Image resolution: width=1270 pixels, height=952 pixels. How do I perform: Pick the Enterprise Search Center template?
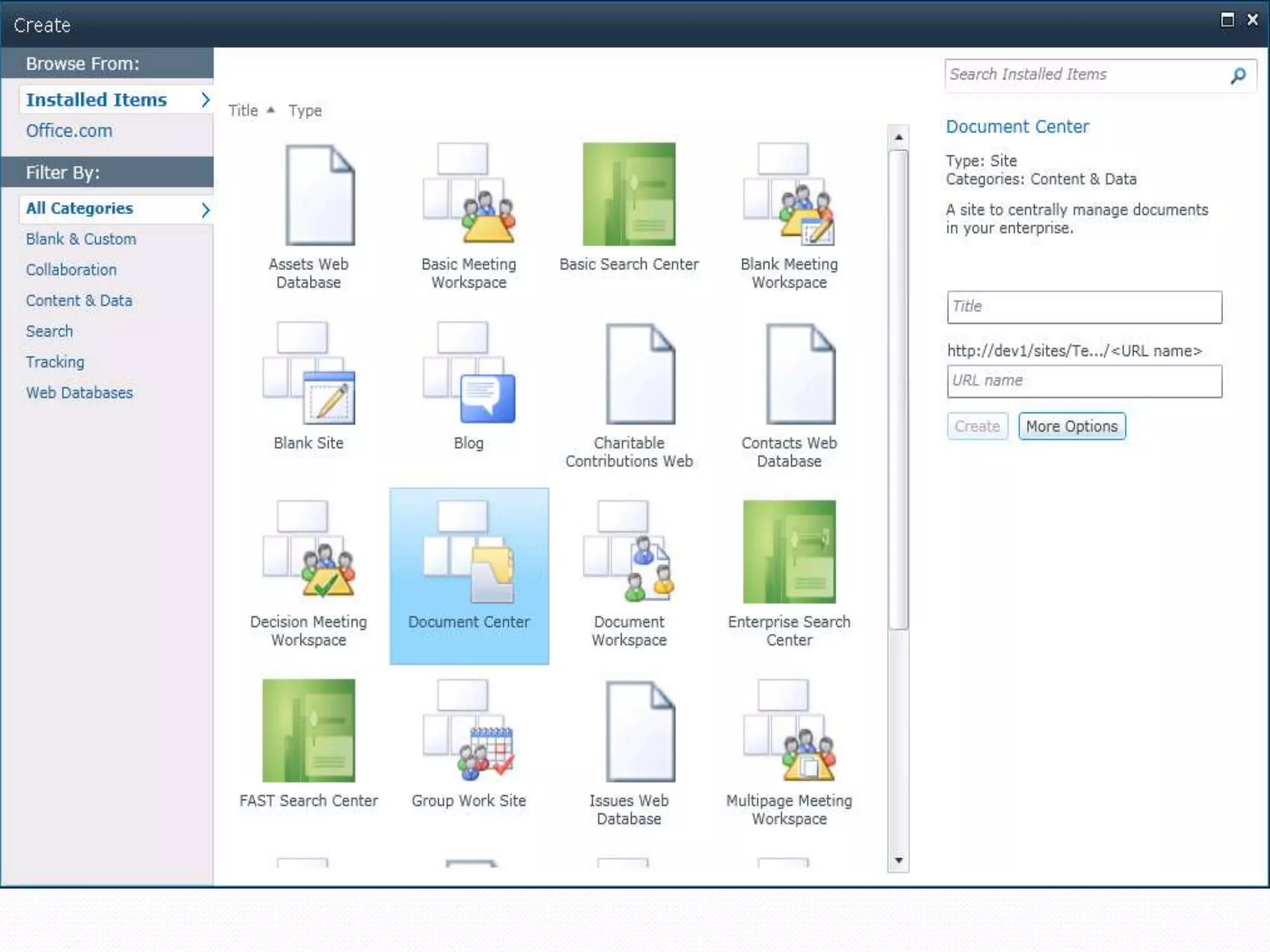(789, 552)
